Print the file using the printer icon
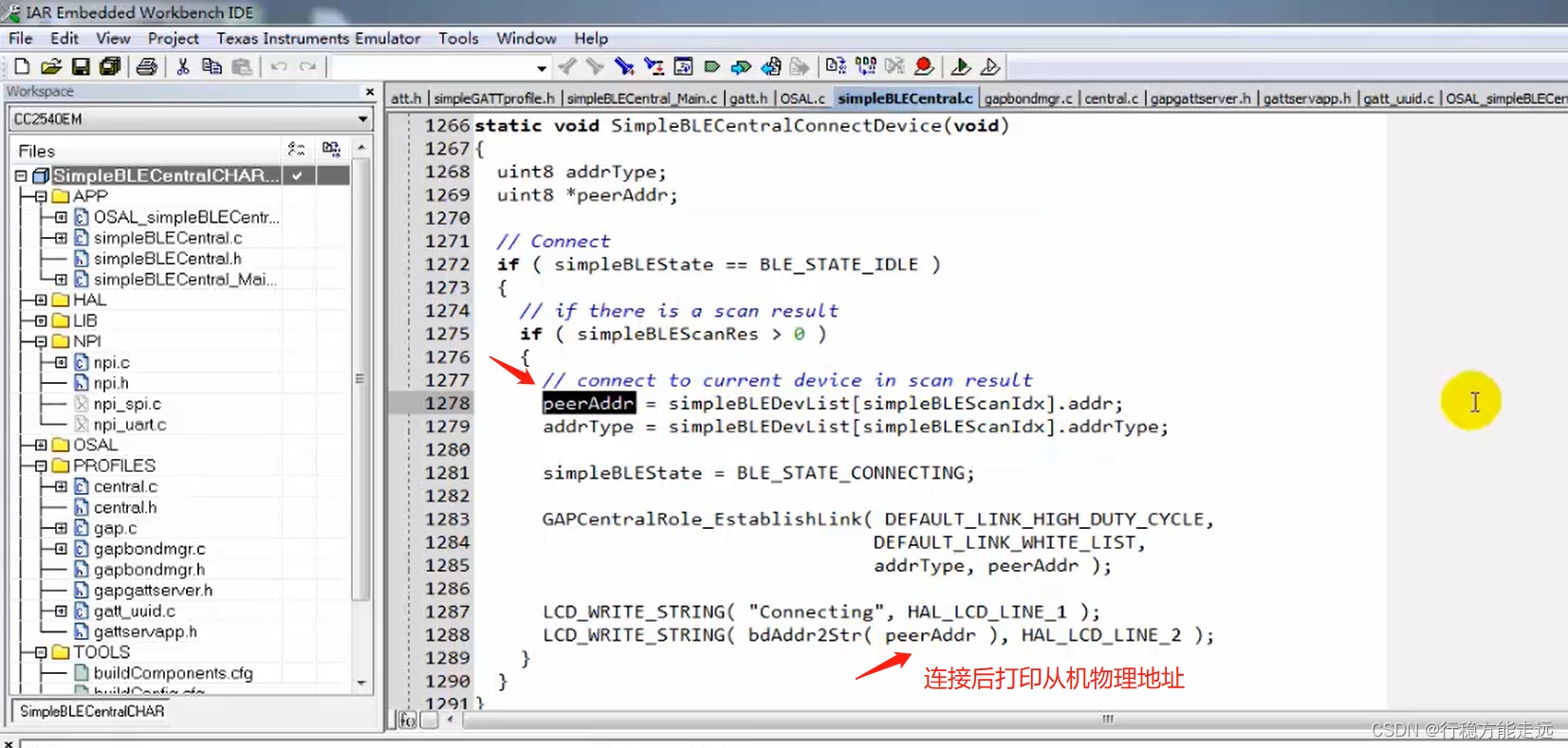The width and height of the screenshot is (1568, 748). click(147, 66)
